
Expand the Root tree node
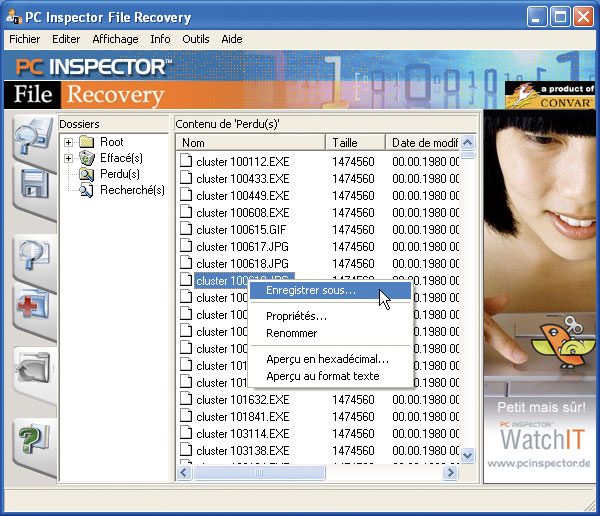(68, 142)
